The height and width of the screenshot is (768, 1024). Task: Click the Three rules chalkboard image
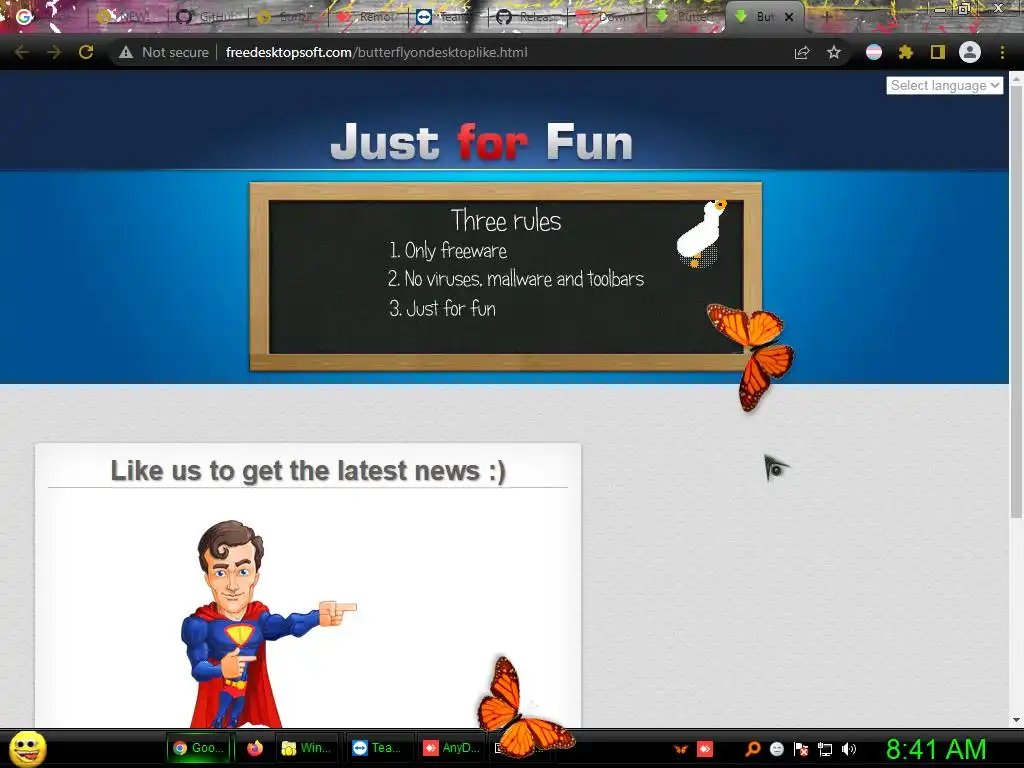click(505, 277)
